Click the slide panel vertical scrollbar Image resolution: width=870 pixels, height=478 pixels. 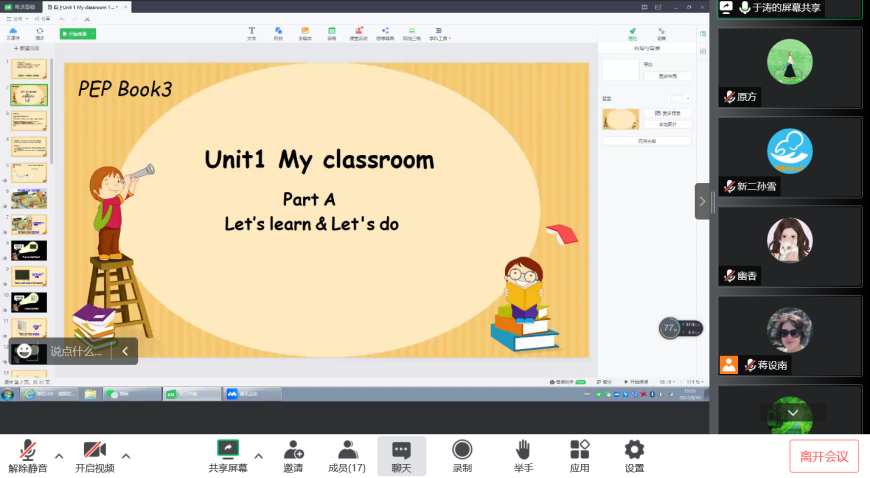point(52,111)
